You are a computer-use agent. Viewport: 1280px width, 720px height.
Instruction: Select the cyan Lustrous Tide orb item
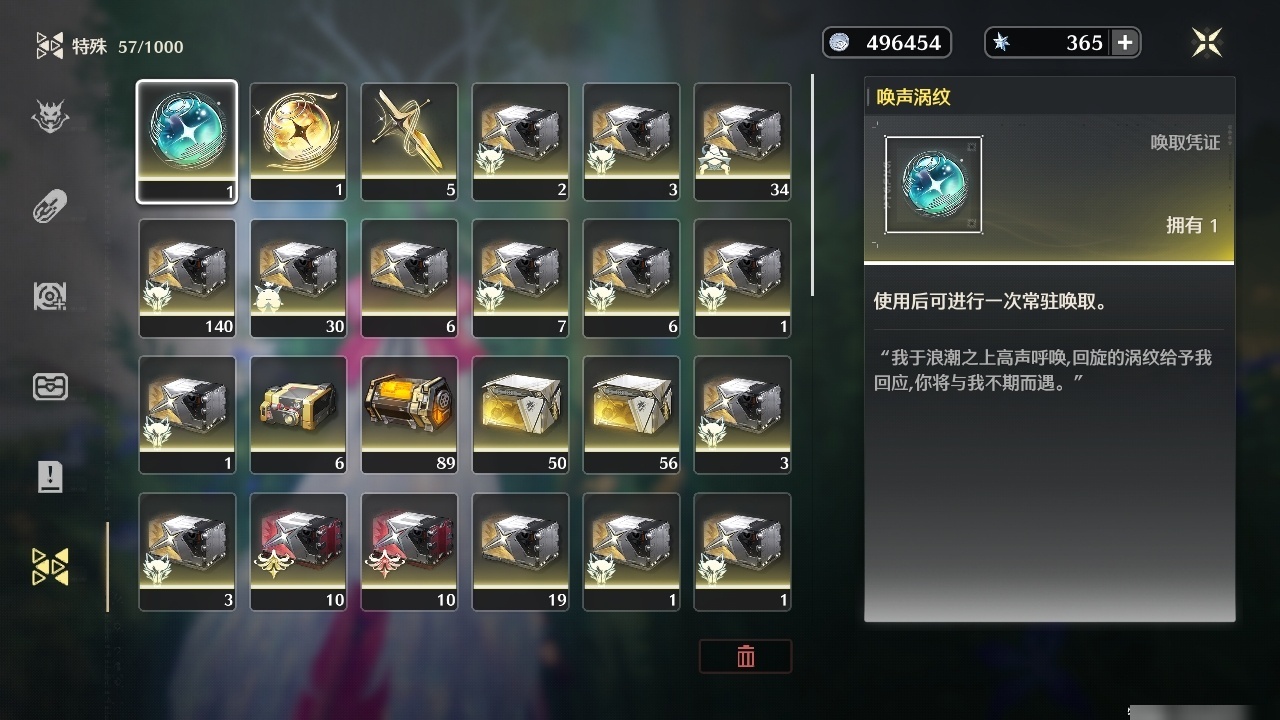click(187, 142)
